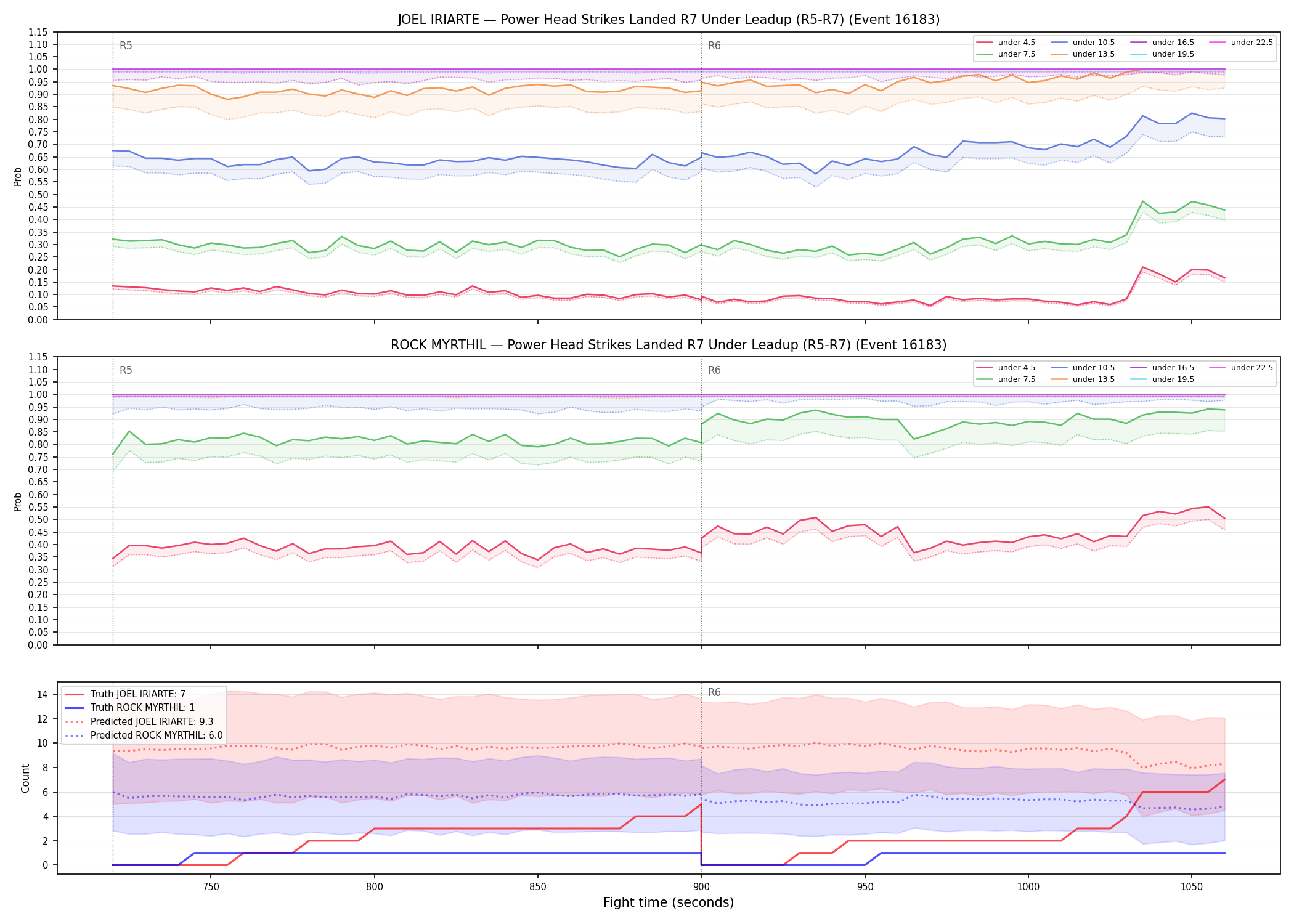Click the 'Count' y-axis label
1294x924 pixels.
26,778
